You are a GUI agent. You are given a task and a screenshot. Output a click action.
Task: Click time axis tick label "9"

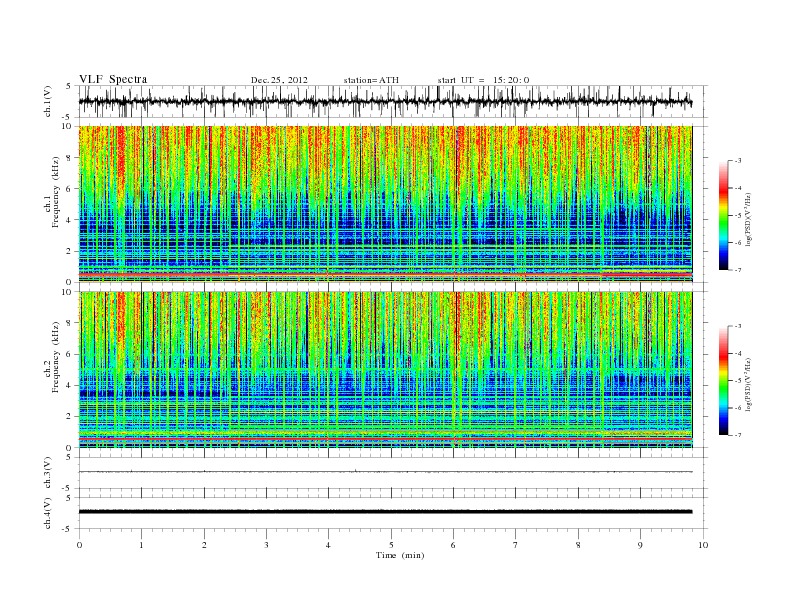[640, 545]
